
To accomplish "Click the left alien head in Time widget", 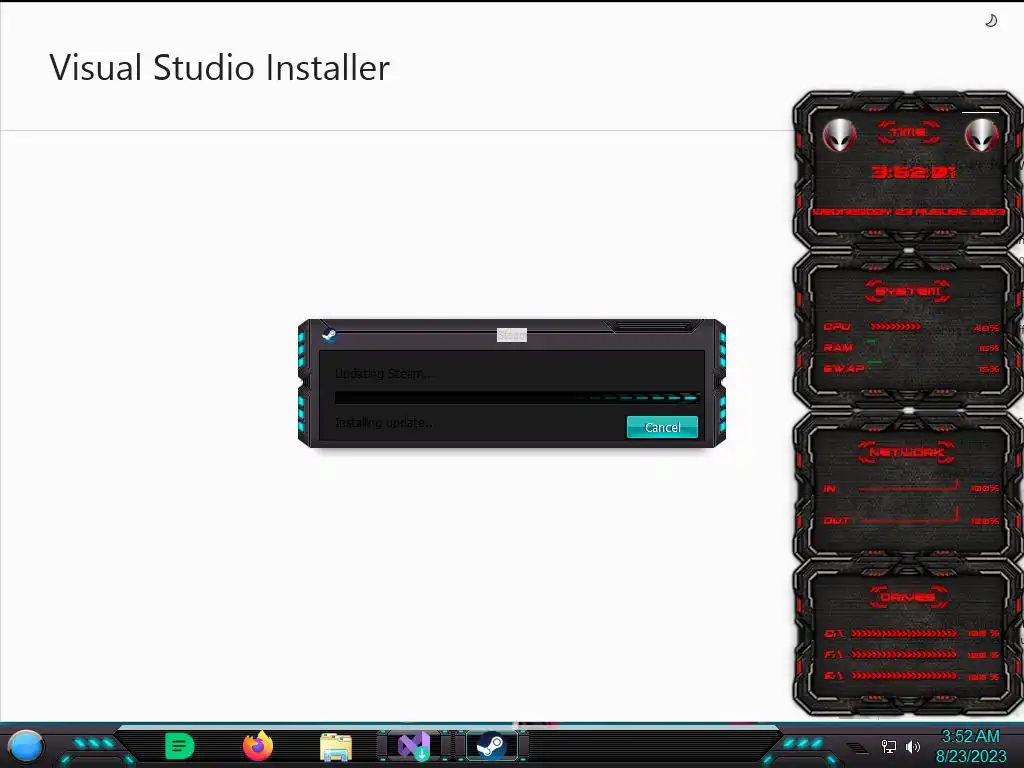I will (x=839, y=136).
